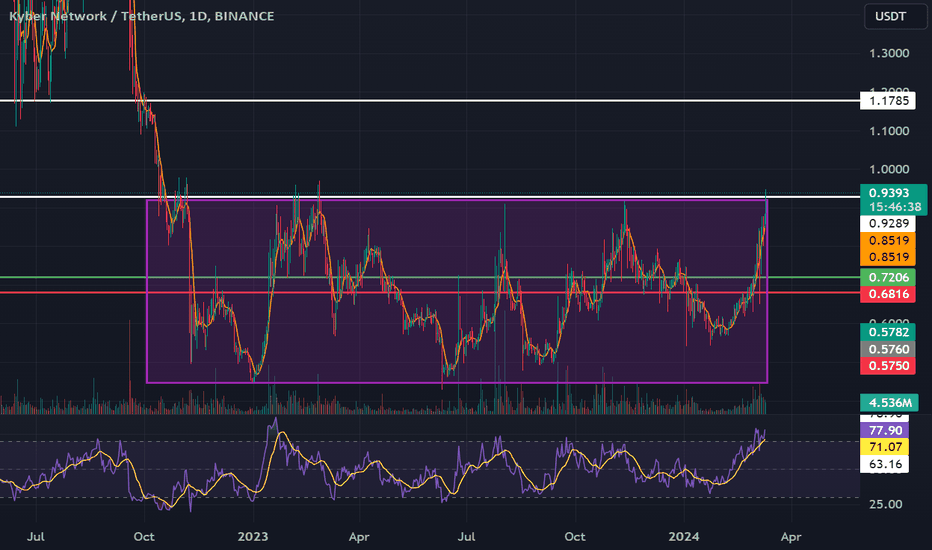Select the 0.5750 red price label
This screenshot has height=550, width=932.
pos(889,366)
